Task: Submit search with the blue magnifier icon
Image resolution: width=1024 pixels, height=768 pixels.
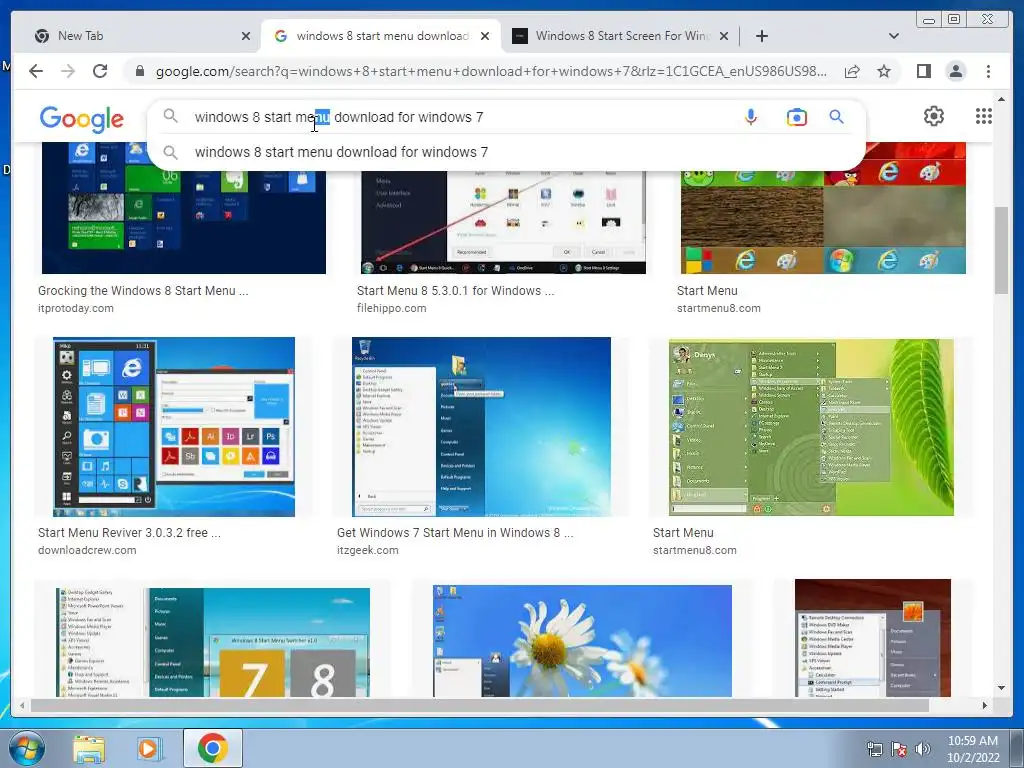Action: [x=836, y=117]
